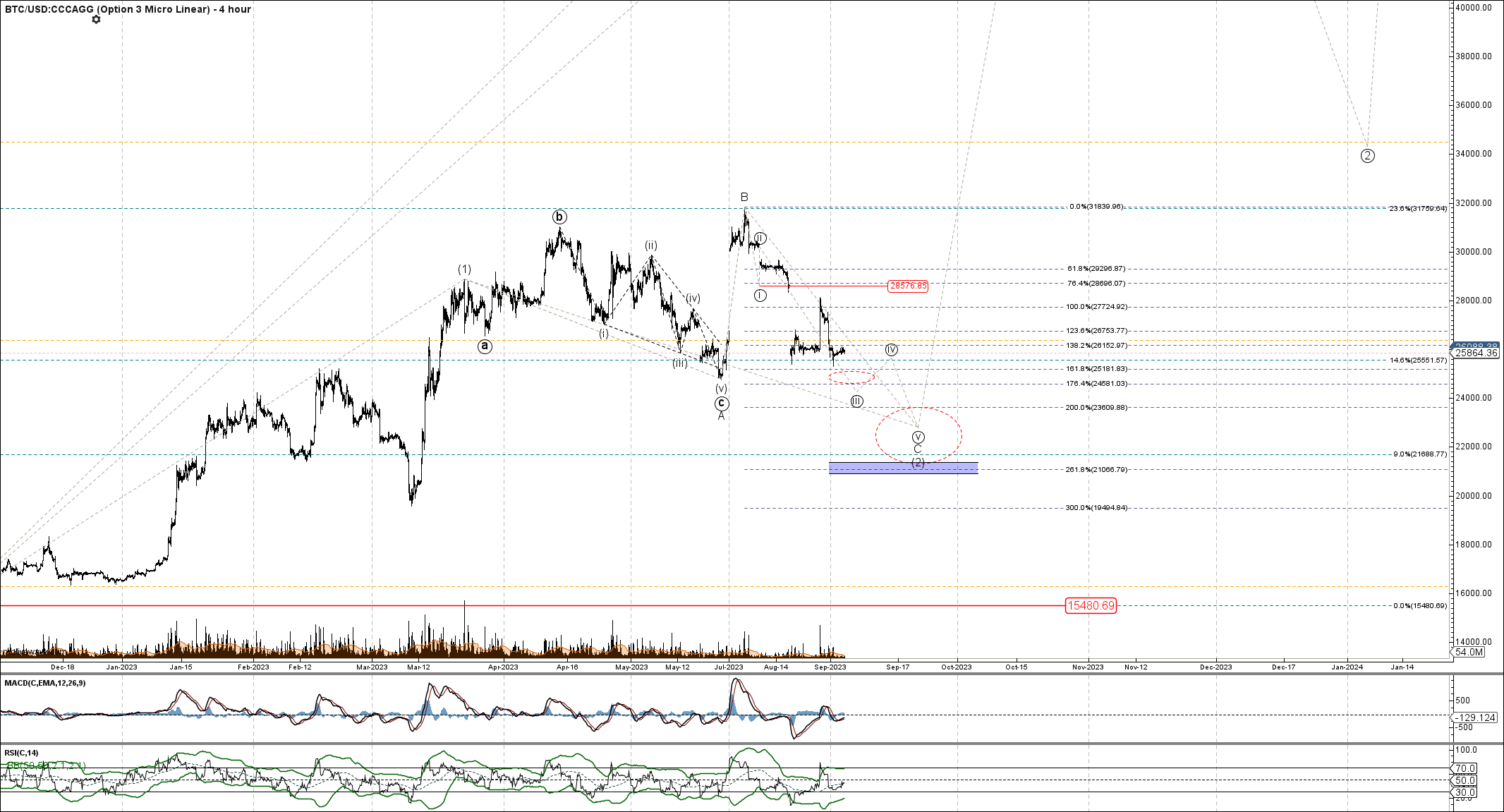Select the circled i wave label

pos(760,296)
